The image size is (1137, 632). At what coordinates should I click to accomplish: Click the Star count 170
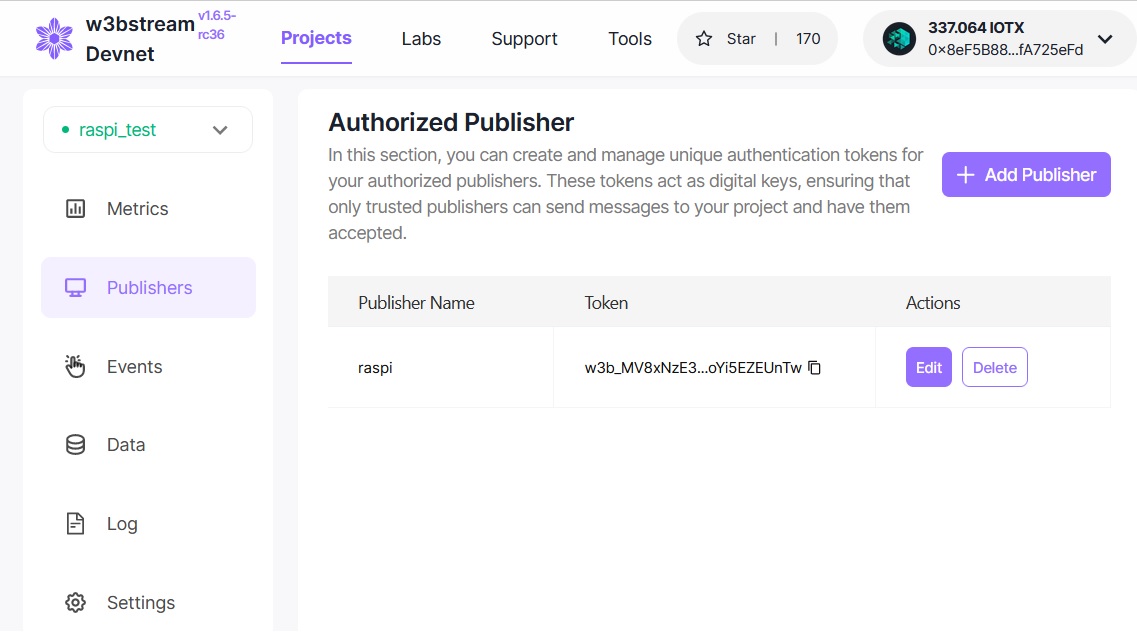[808, 39]
